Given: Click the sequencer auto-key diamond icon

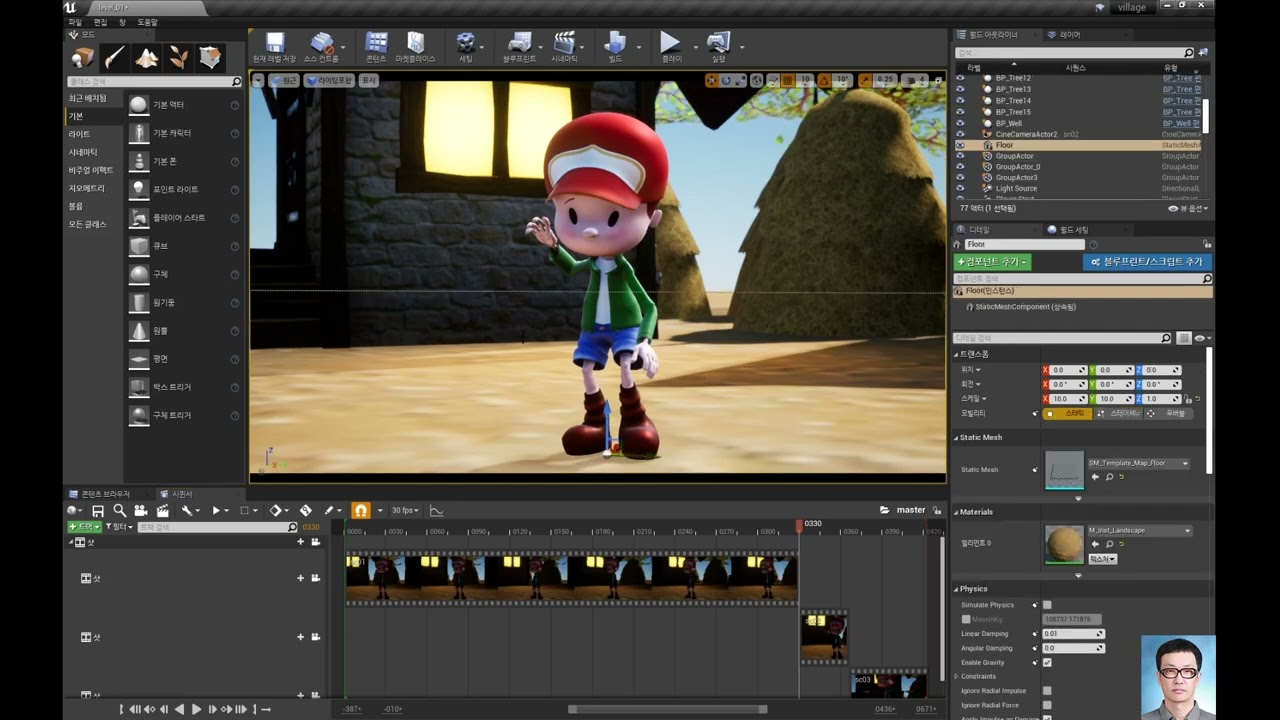Looking at the screenshot, I should (x=306, y=511).
